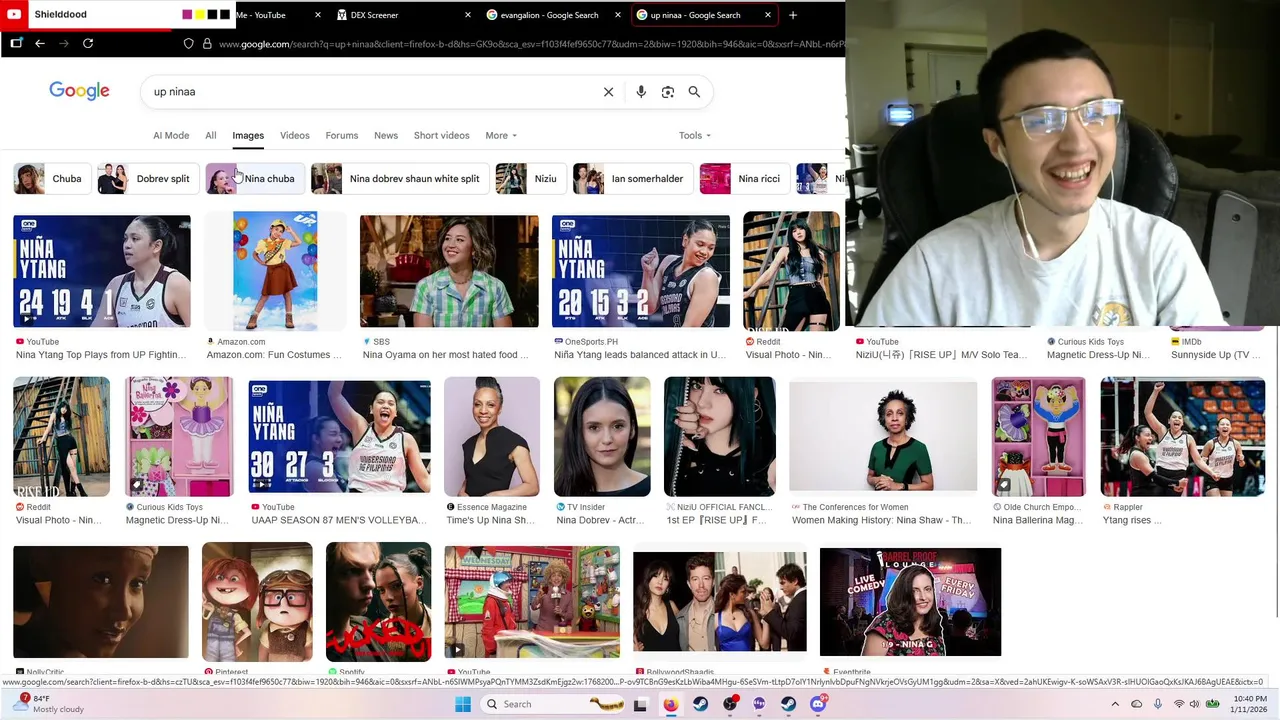Open 'Women Making History: Nina Shaw' image
The height and width of the screenshot is (720, 1280).
point(883,436)
